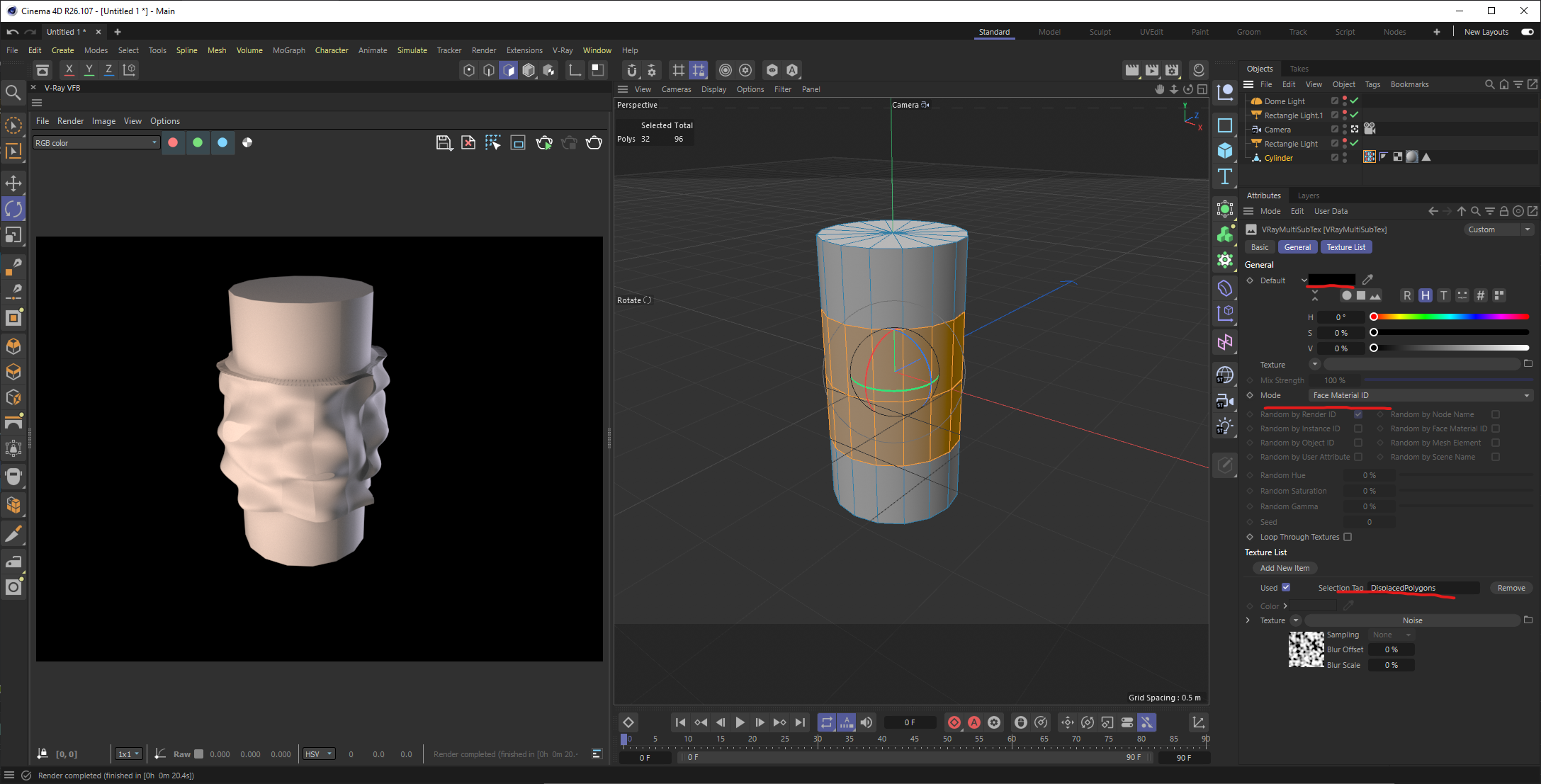Click the record active objects button
Viewport: 1541px width, 784px height.
954,722
